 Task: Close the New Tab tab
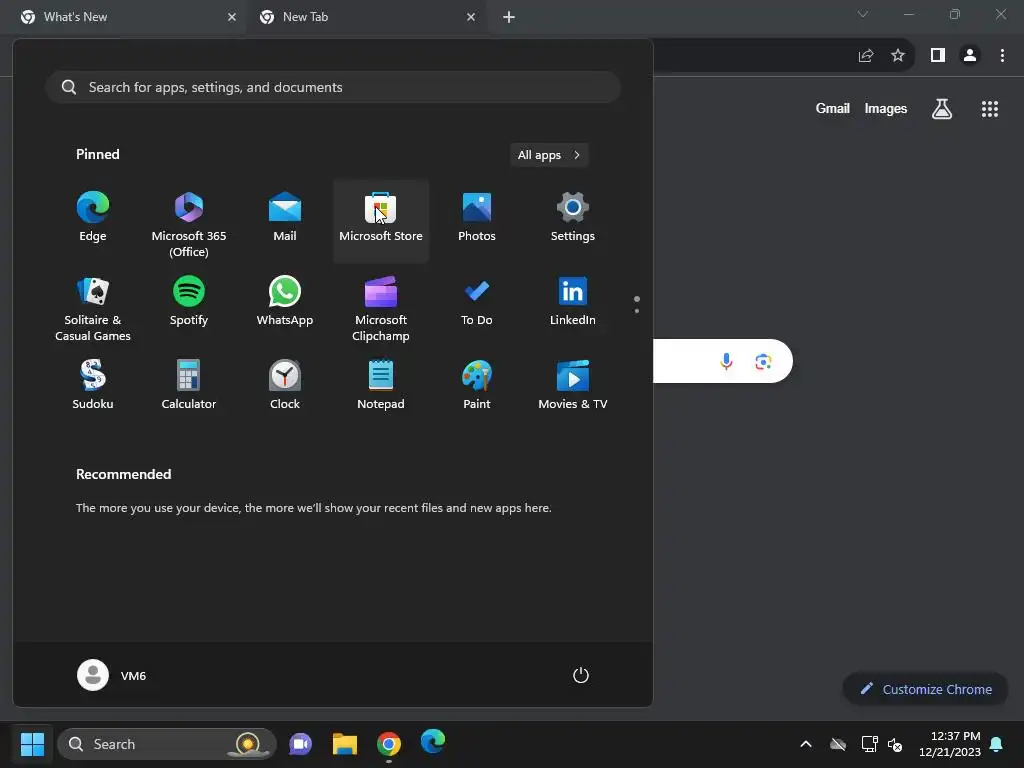click(471, 17)
